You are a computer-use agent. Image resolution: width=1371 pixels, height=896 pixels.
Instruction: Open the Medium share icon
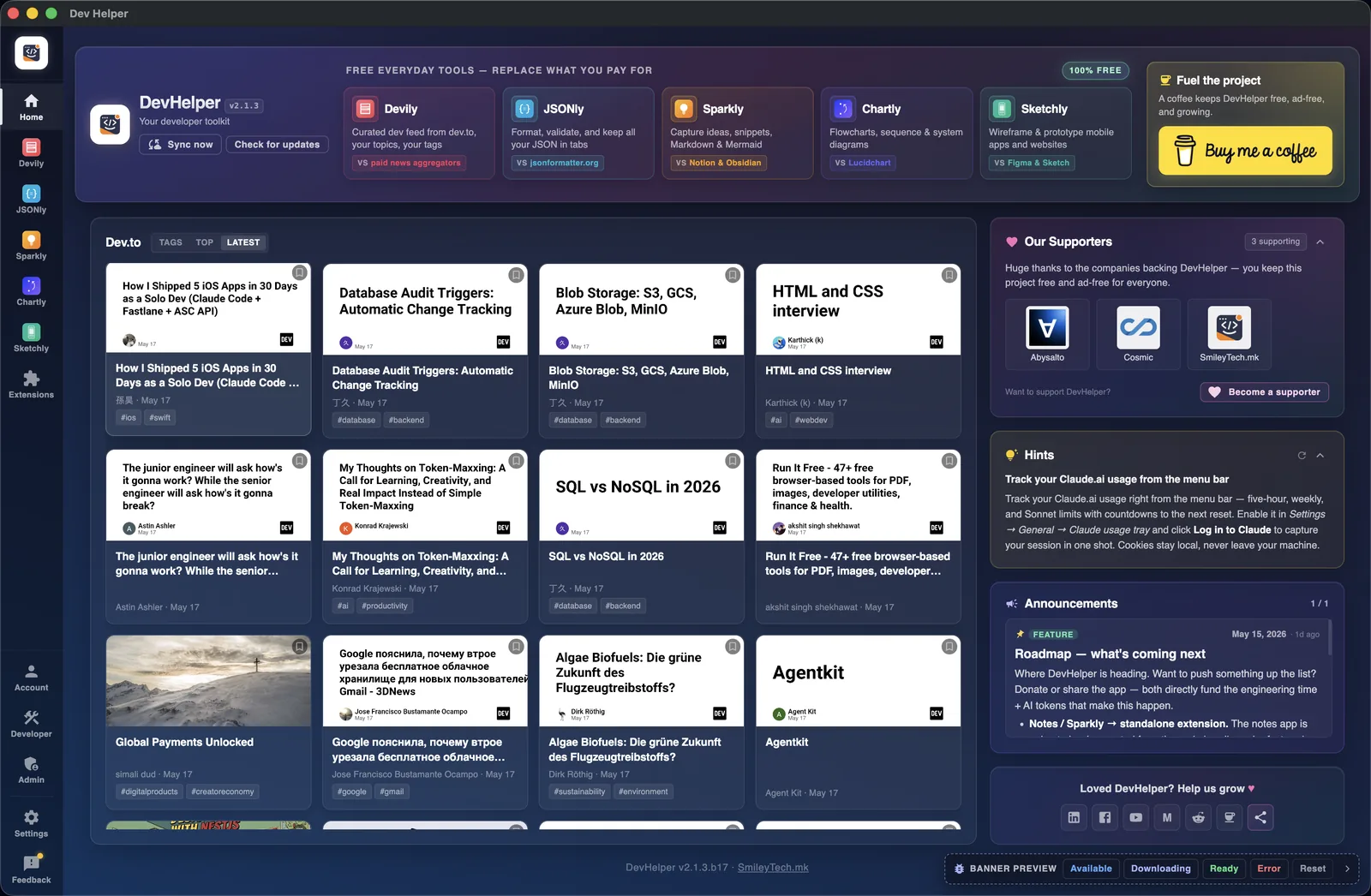1167,817
